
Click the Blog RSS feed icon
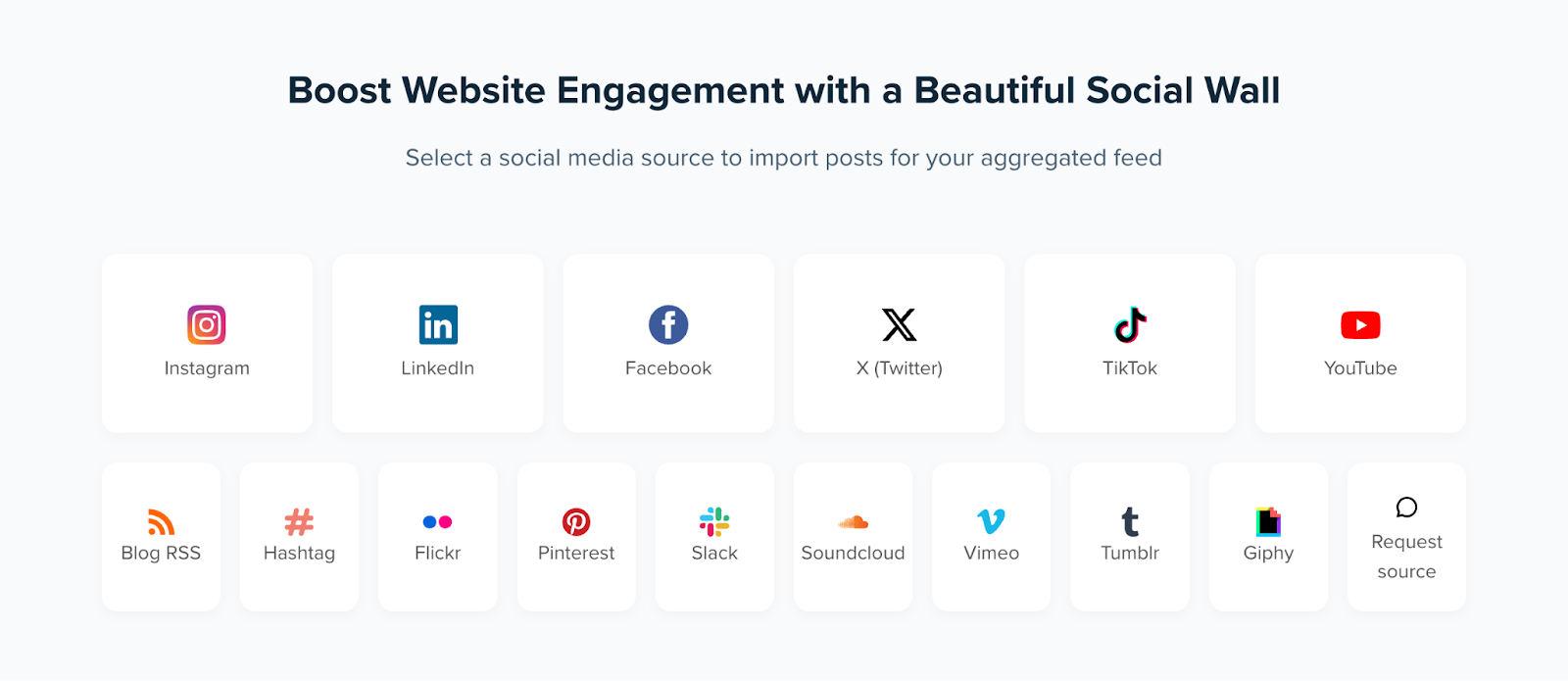point(161,522)
